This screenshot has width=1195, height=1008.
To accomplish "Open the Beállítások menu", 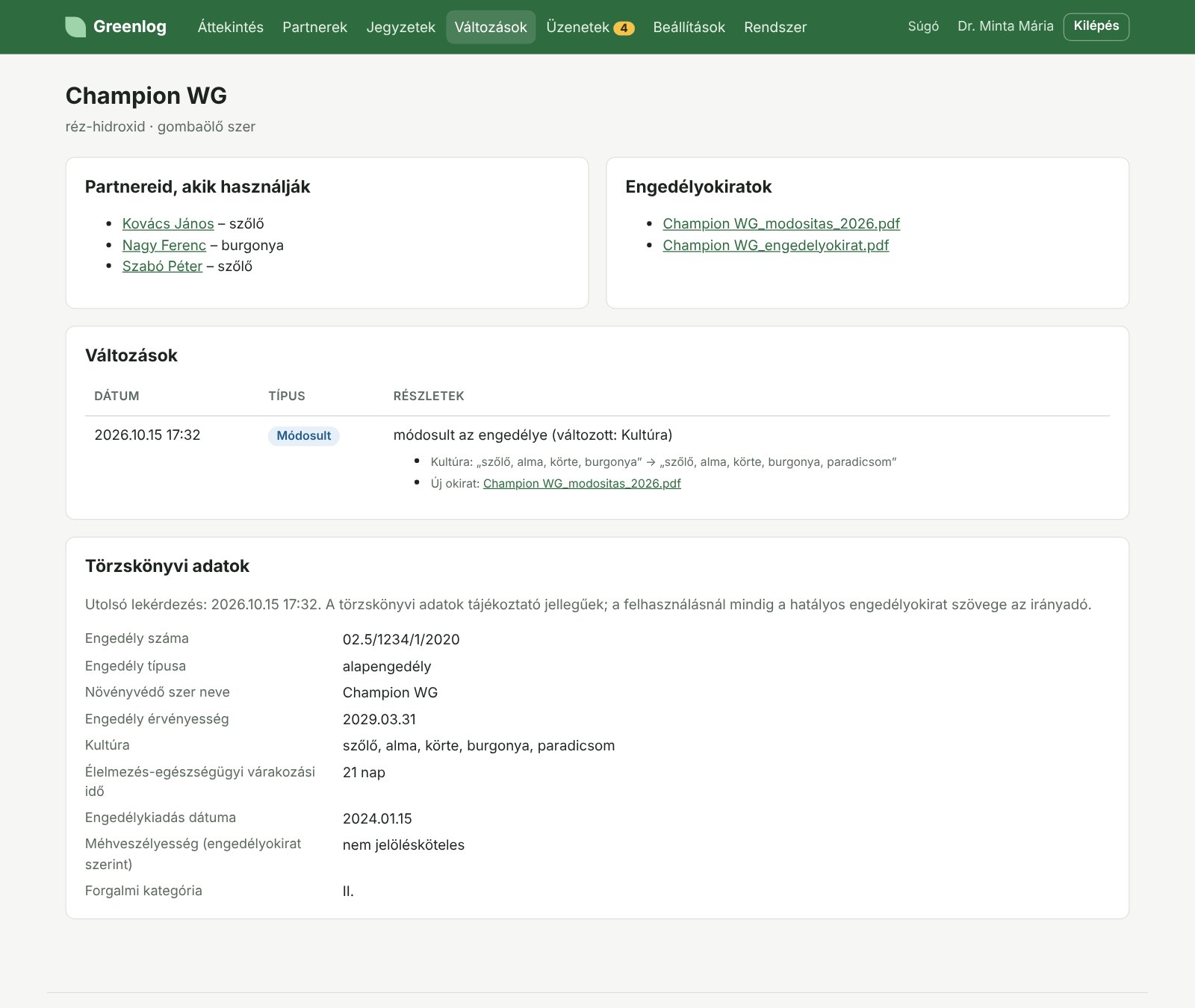I will point(689,27).
